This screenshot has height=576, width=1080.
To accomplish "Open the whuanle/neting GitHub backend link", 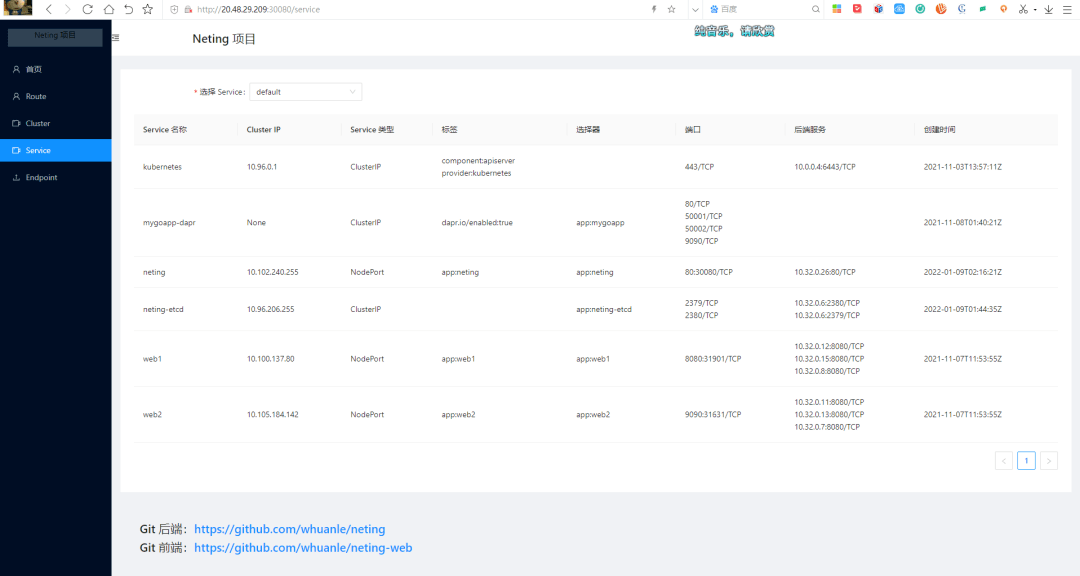I will coord(289,529).
